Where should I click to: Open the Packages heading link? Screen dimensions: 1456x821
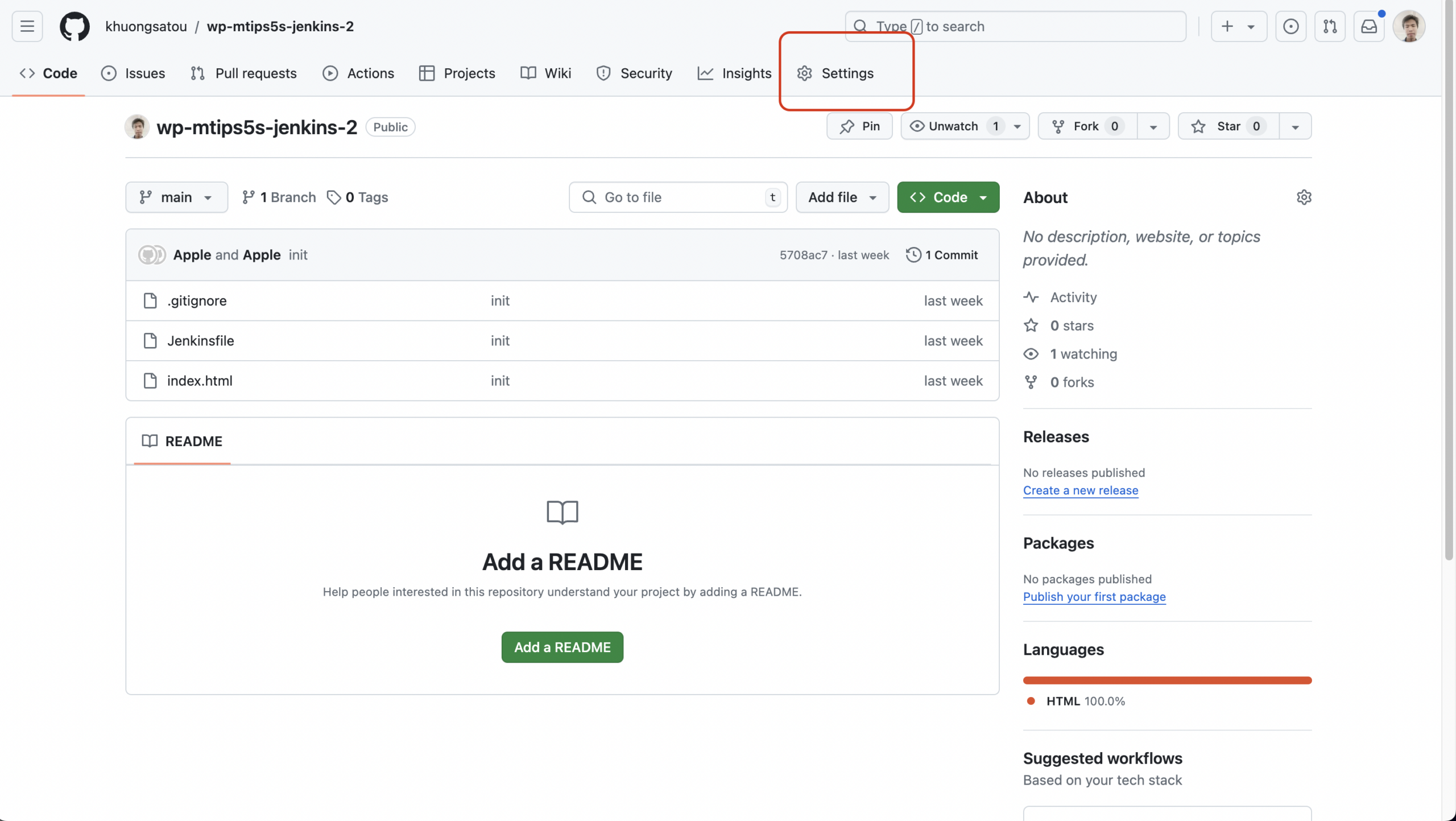(1058, 543)
